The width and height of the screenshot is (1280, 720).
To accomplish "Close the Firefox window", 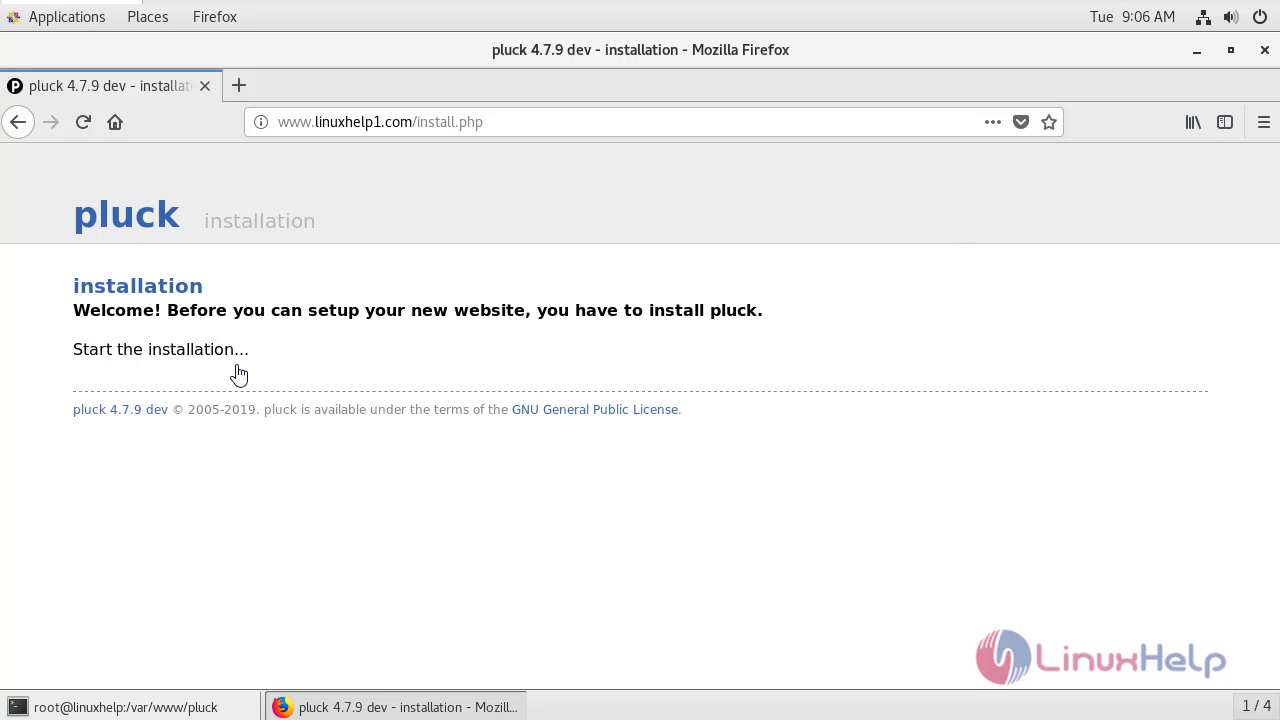I will coord(1264,50).
